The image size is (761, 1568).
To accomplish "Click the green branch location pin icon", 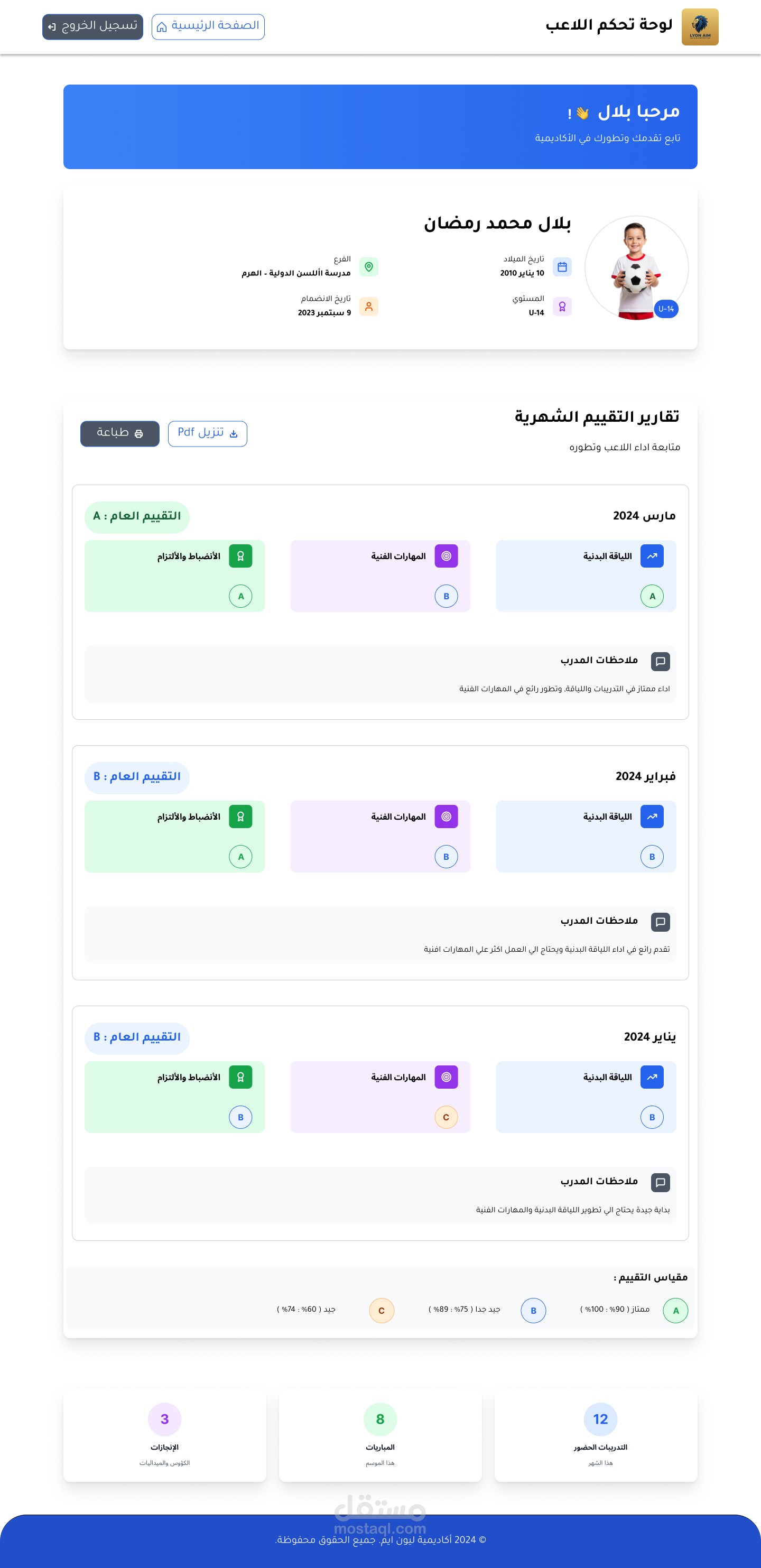I will (368, 266).
